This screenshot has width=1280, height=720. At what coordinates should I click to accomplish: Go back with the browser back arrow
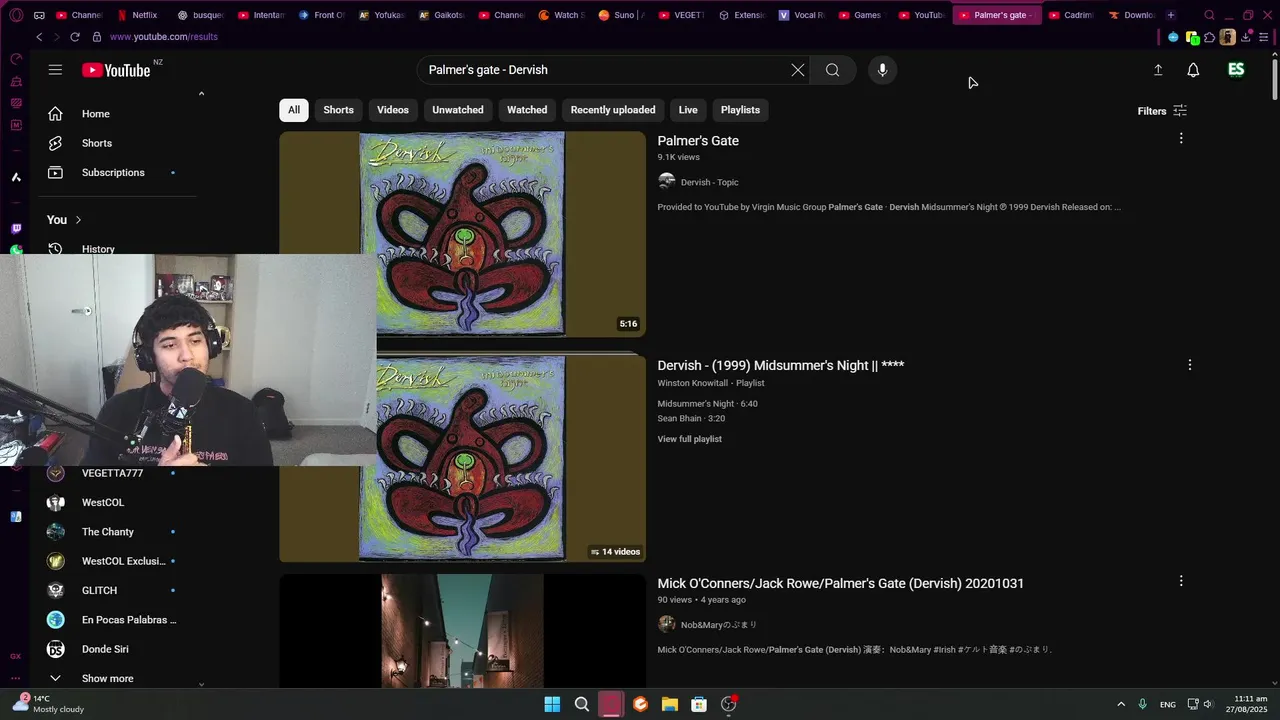pos(39,37)
